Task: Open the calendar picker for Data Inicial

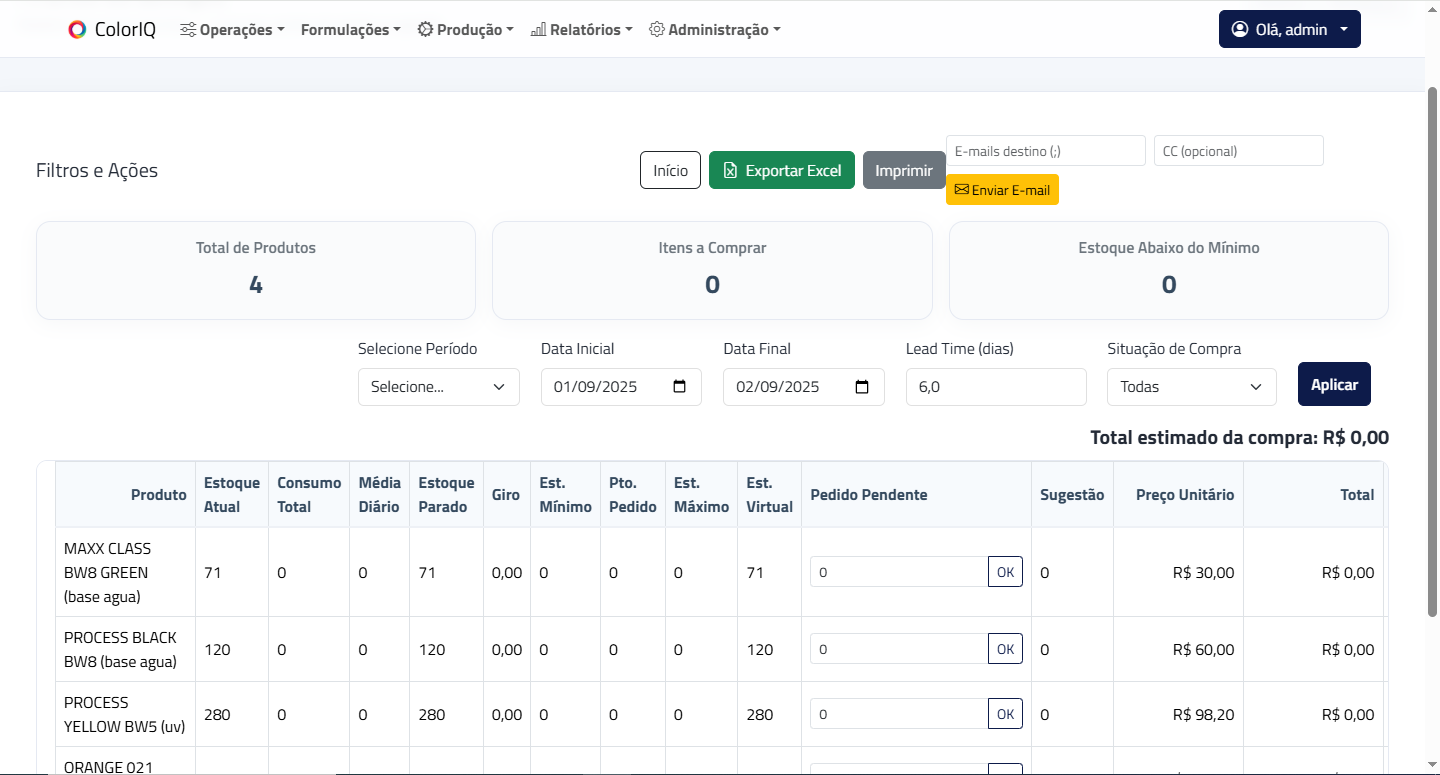Action: tap(680, 387)
